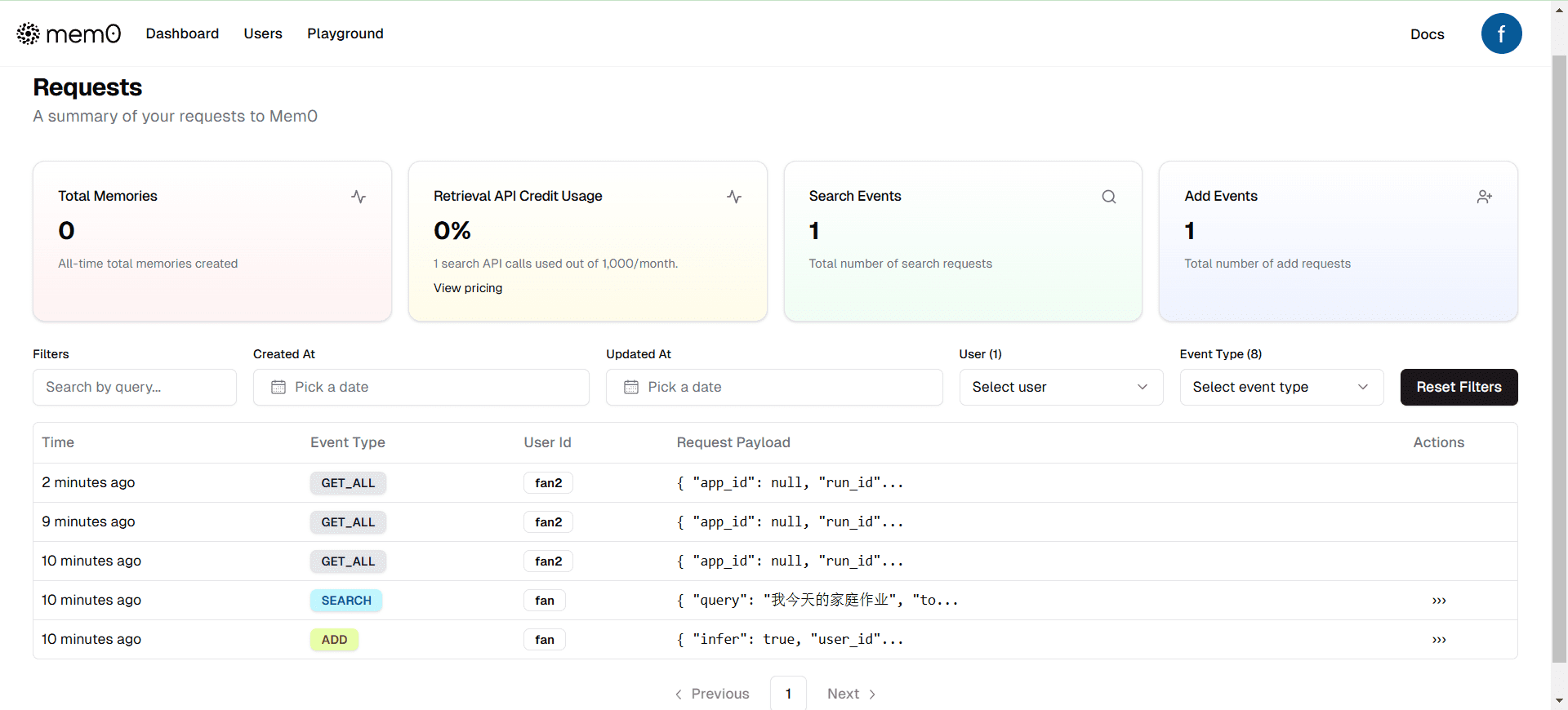Open the Created At date picker

(x=421, y=387)
